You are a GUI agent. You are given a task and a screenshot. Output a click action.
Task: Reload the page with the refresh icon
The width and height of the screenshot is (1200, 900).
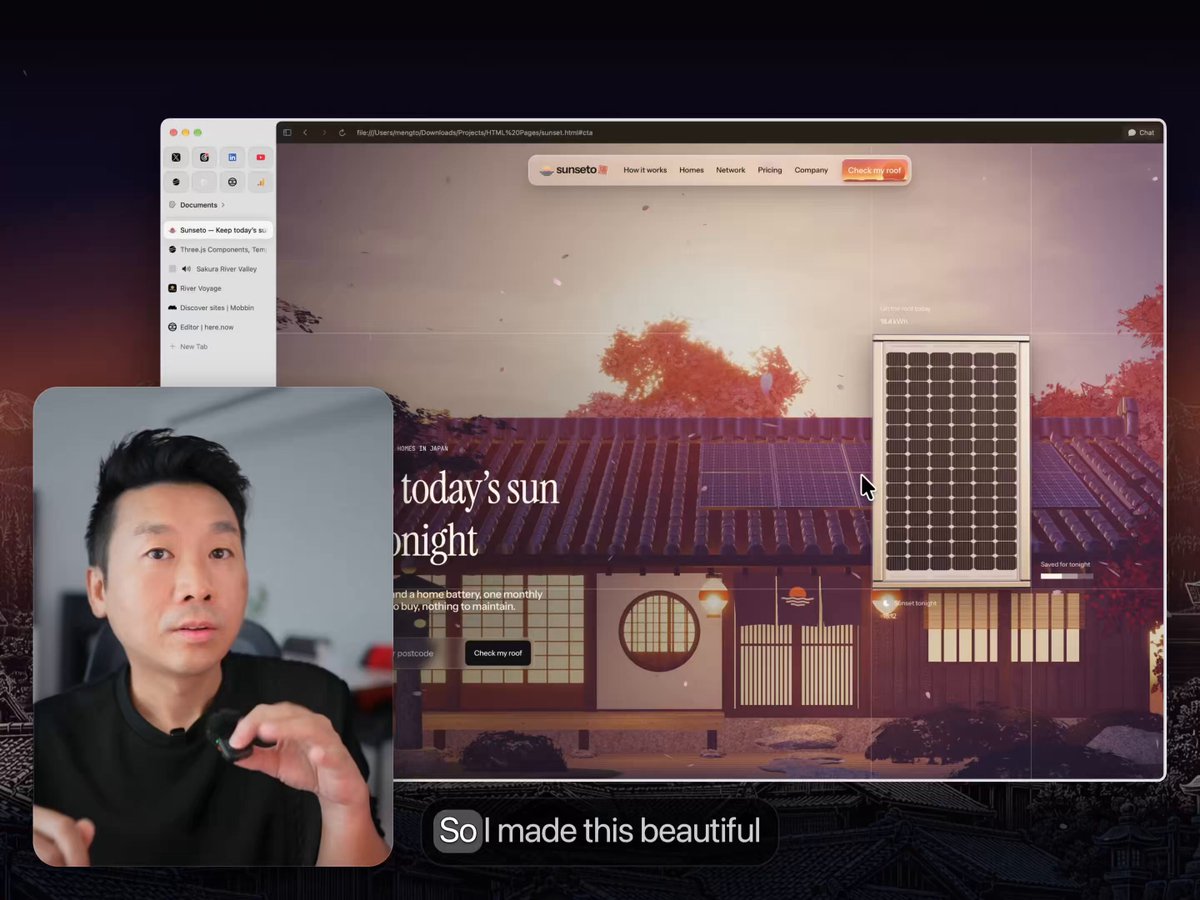[342, 132]
